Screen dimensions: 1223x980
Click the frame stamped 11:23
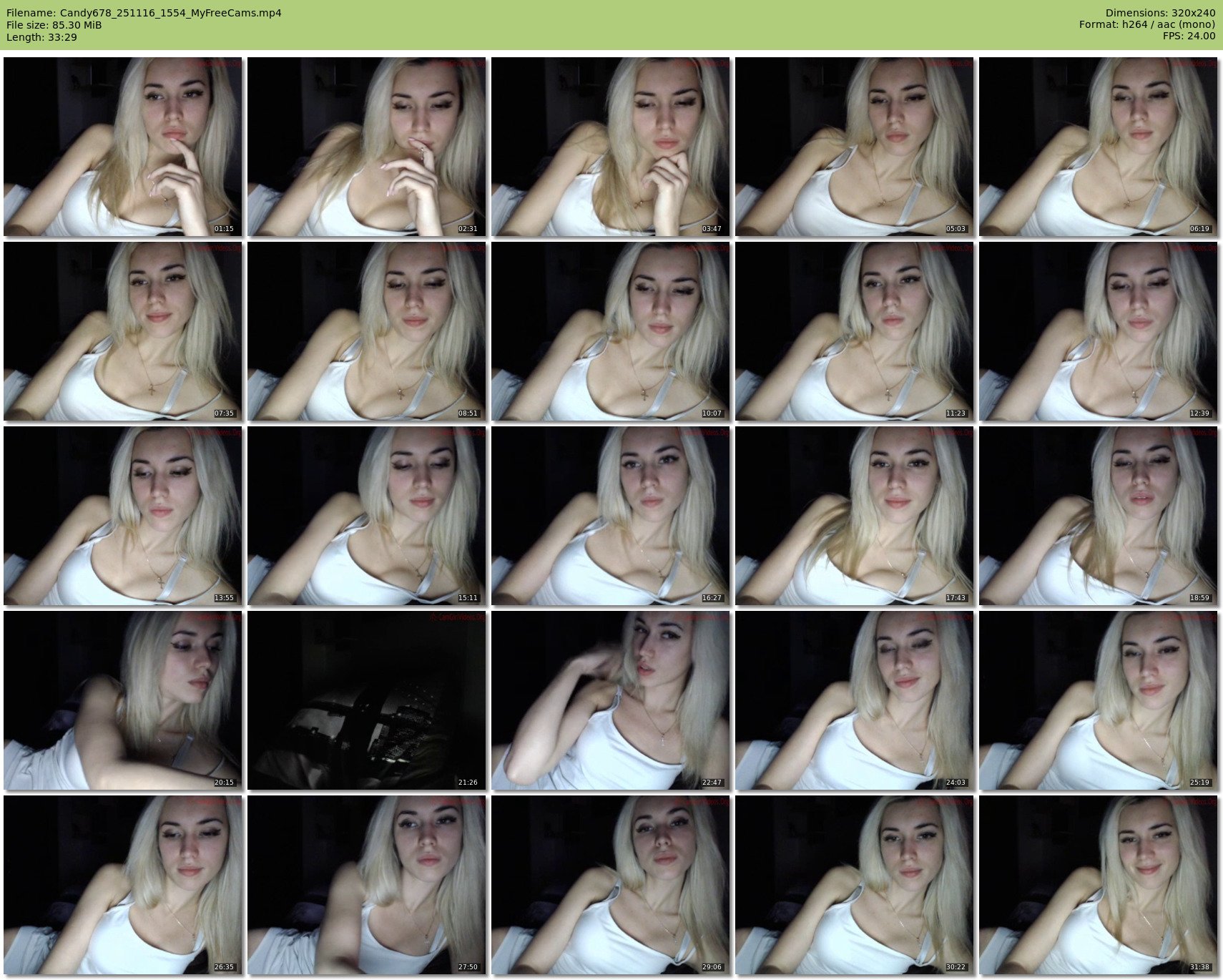(x=855, y=331)
